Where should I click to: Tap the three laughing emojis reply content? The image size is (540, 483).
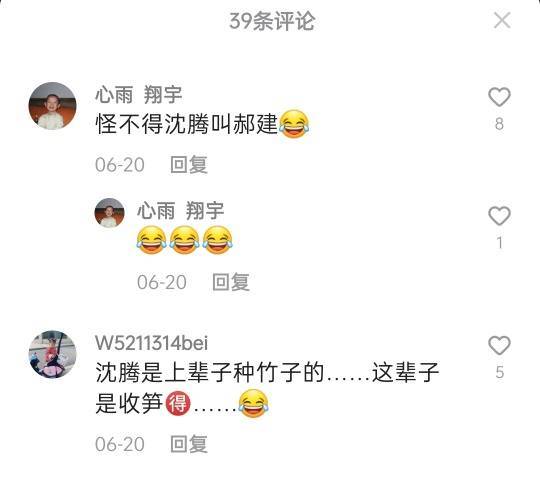tap(185, 240)
